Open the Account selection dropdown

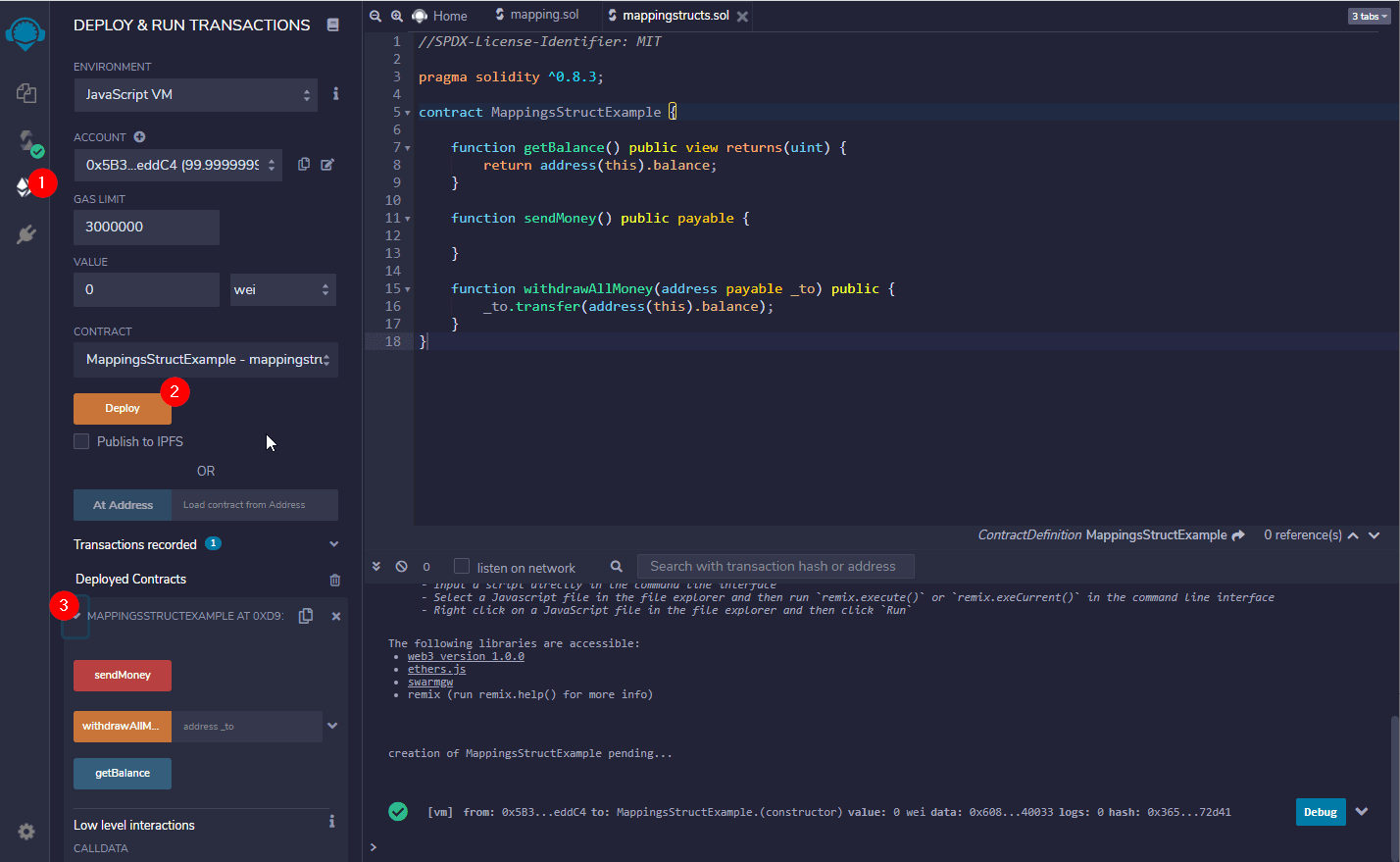point(178,165)
